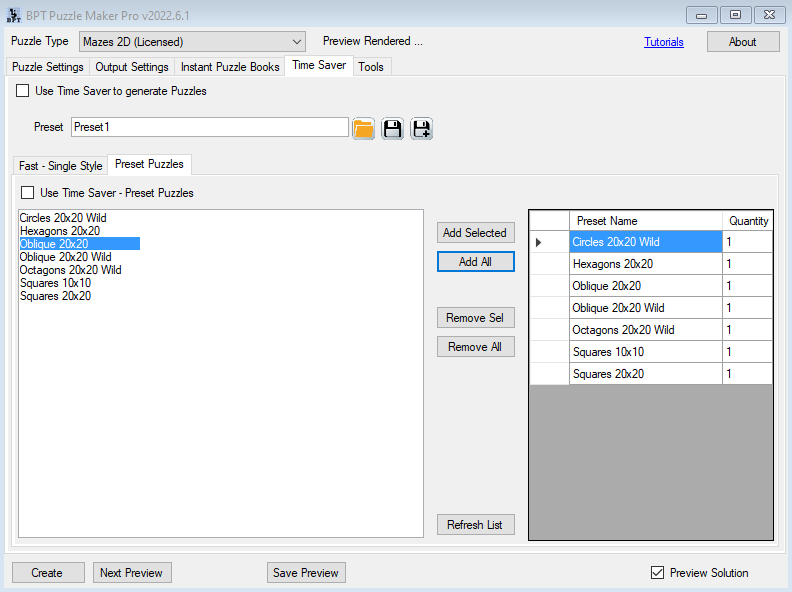Open the Tutorials link
792x592 pixels.
point(664,42)
